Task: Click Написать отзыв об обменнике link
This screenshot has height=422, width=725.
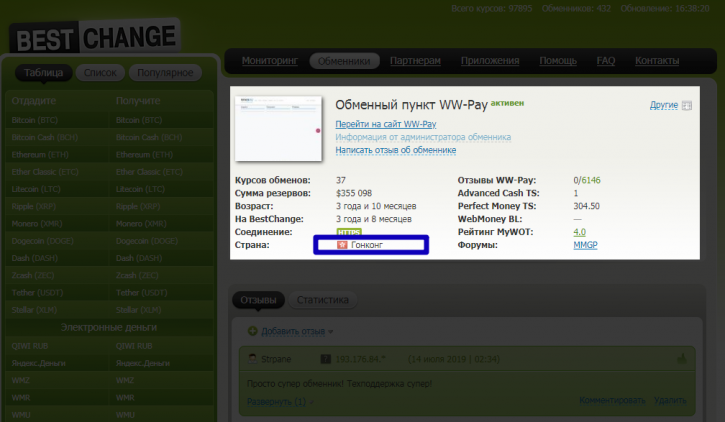Action: [x=396, y=150]
